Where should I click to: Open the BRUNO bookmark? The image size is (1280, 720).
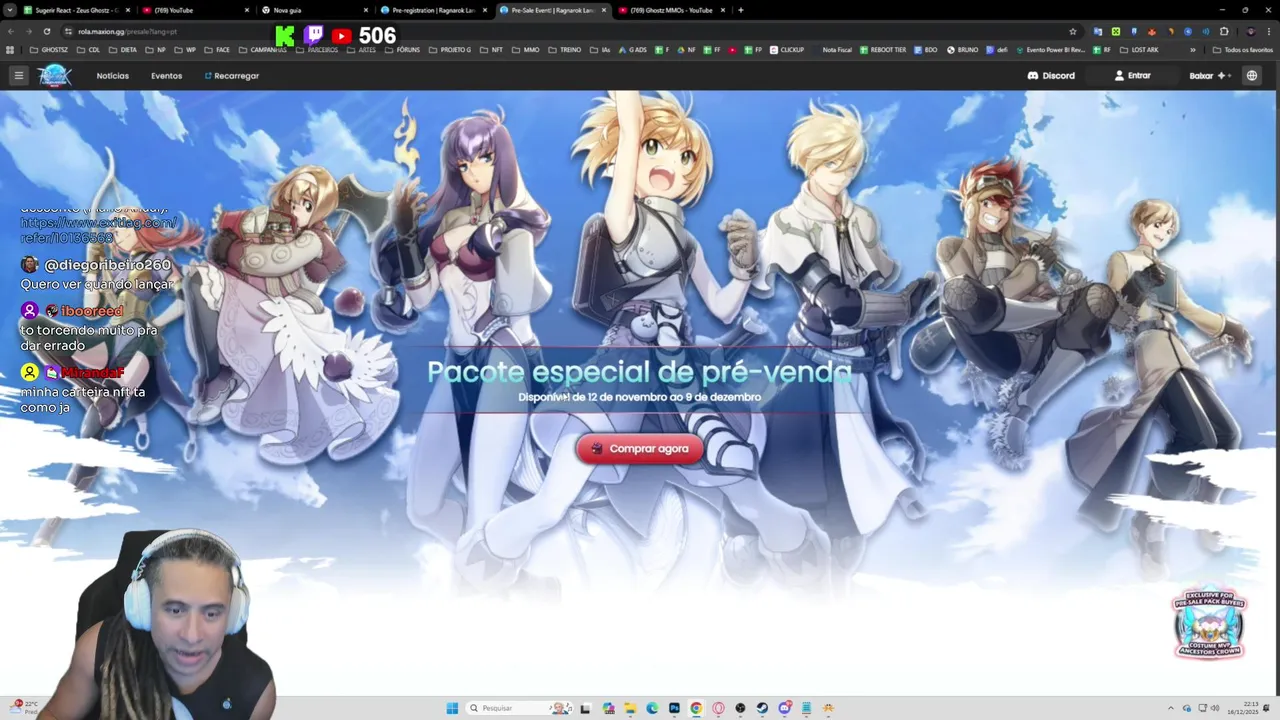963,49
